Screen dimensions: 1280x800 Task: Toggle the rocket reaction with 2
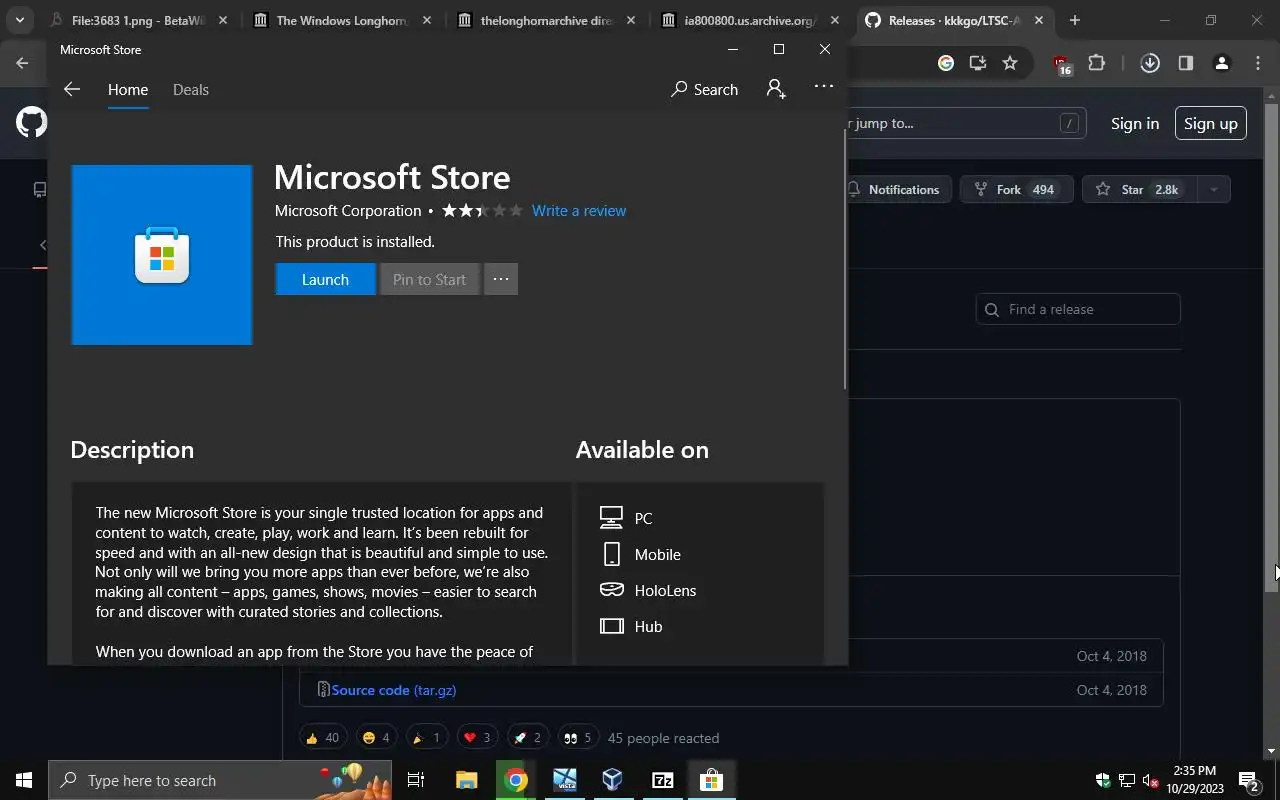[x=527, y=738]
